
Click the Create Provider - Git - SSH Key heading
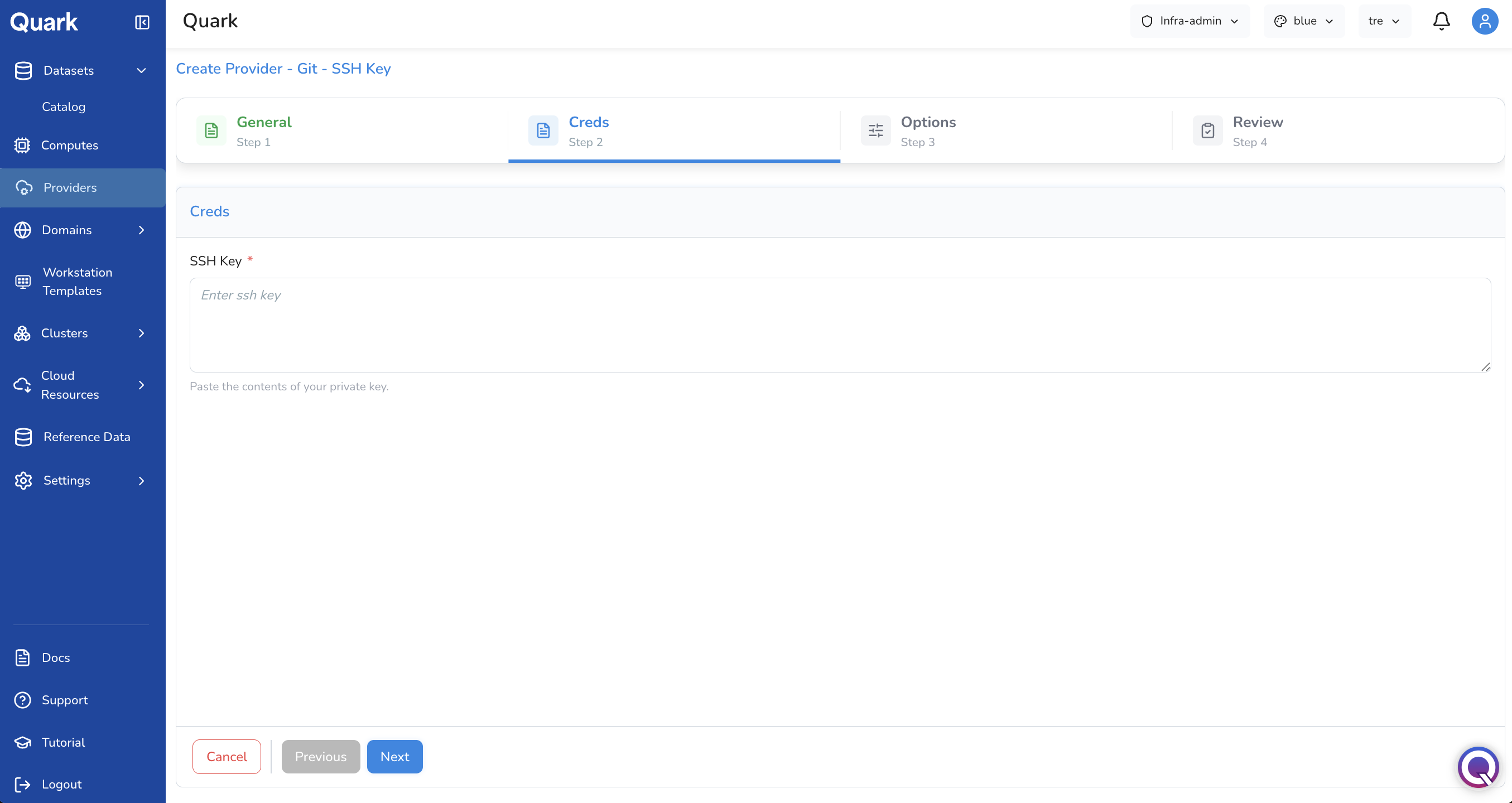point(283,69)
